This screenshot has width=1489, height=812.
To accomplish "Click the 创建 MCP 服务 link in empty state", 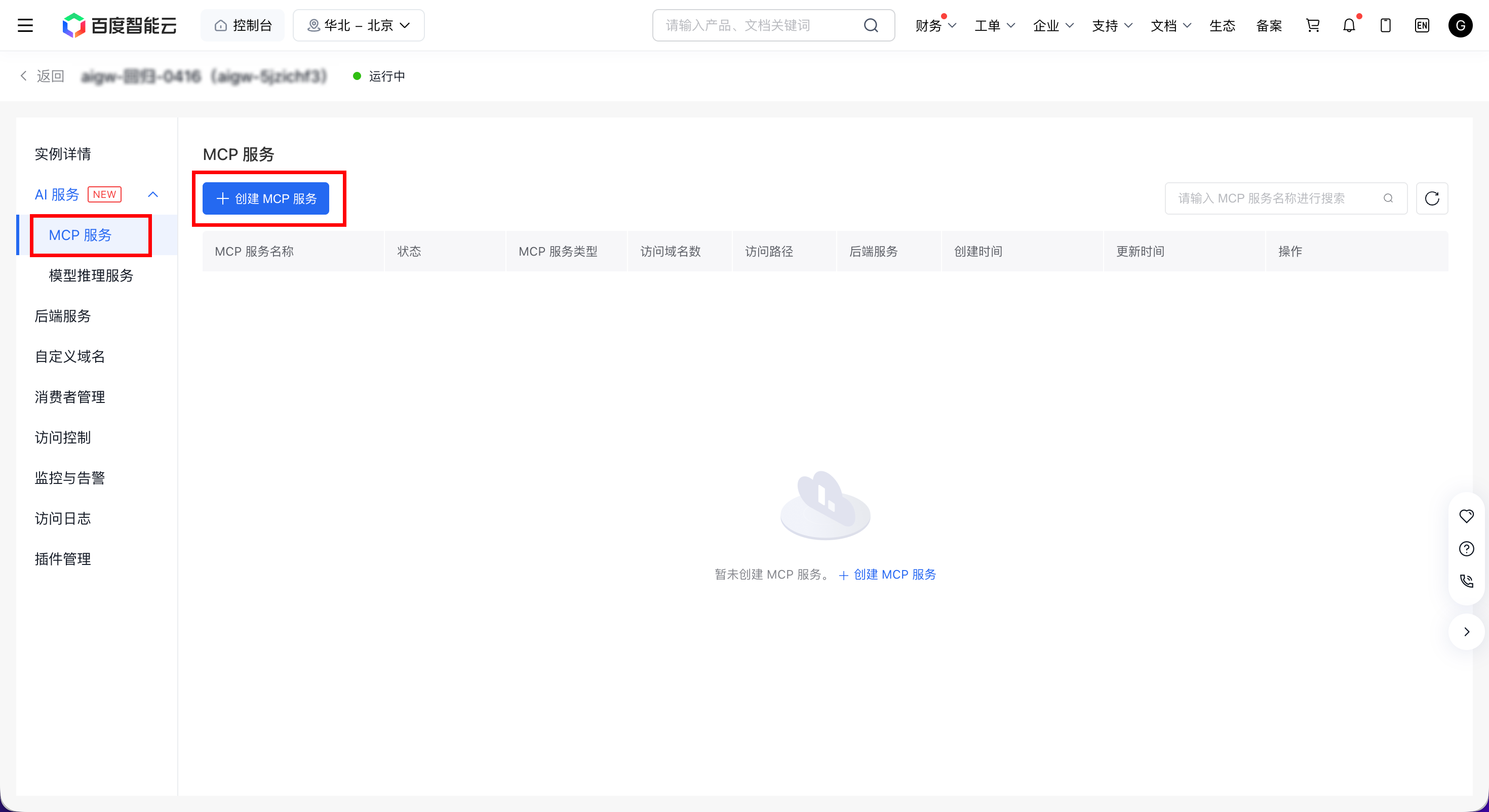I will [x=887, y=575].
